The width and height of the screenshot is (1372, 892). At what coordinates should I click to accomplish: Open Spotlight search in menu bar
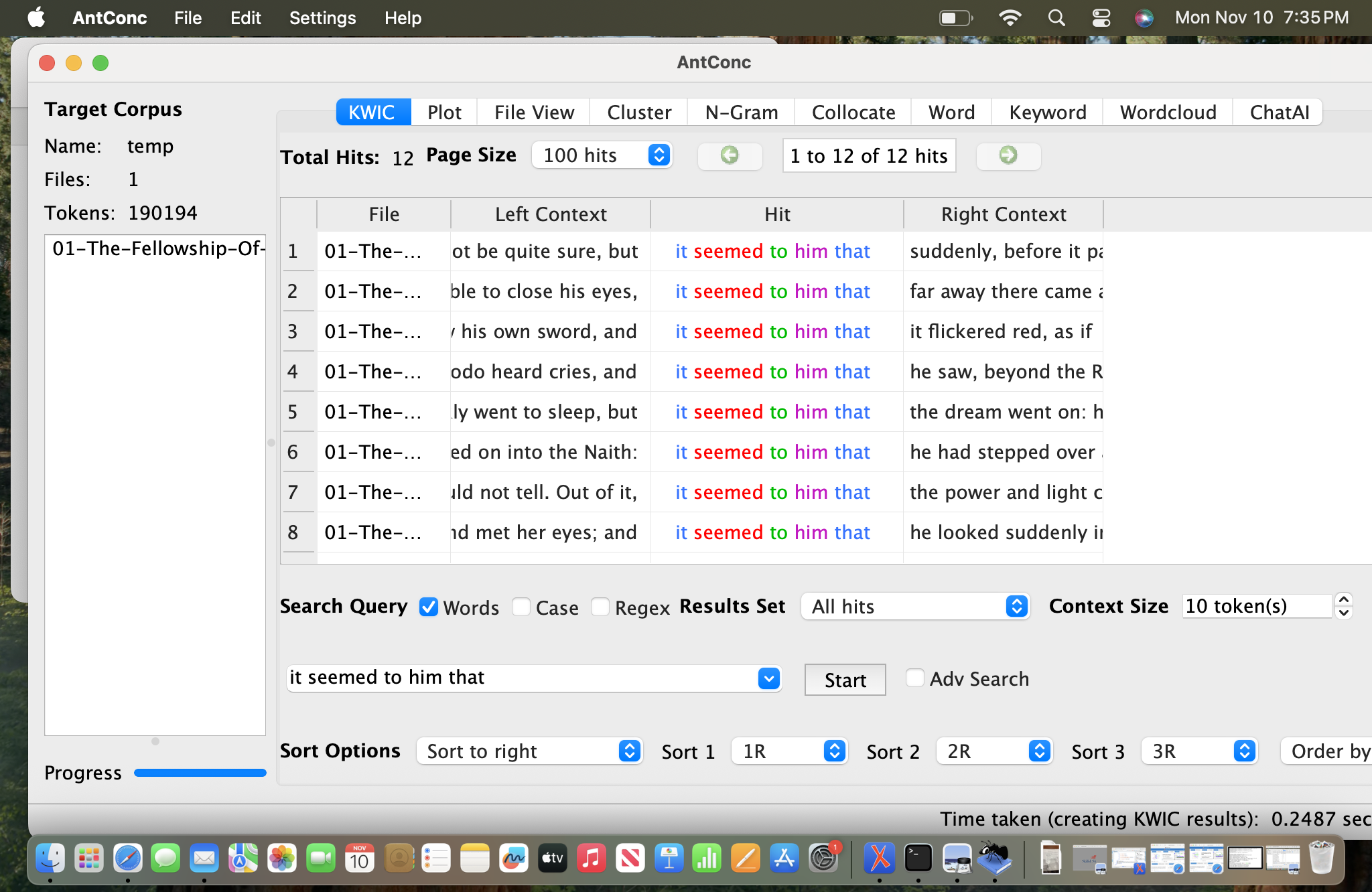coord(1056,17)
